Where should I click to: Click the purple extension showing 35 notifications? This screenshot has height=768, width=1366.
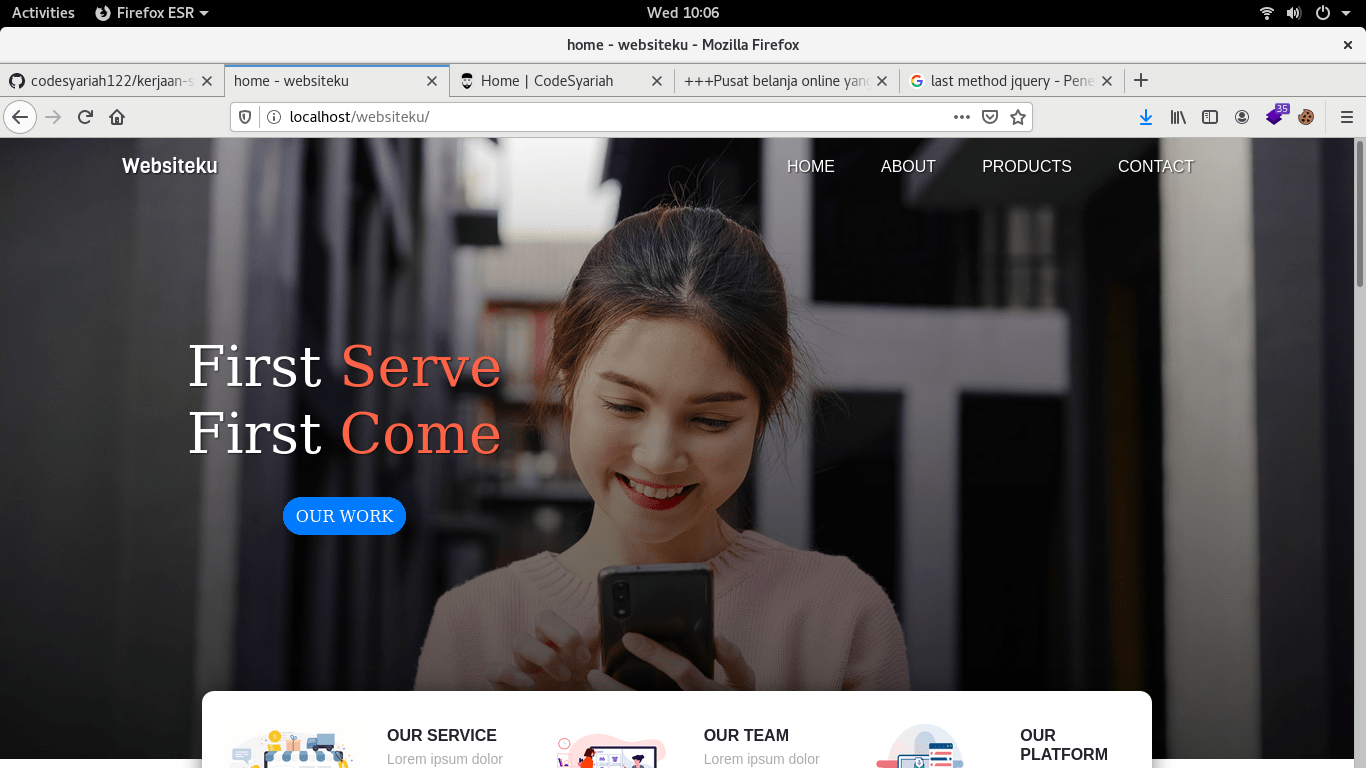[x=1274, y=117]
